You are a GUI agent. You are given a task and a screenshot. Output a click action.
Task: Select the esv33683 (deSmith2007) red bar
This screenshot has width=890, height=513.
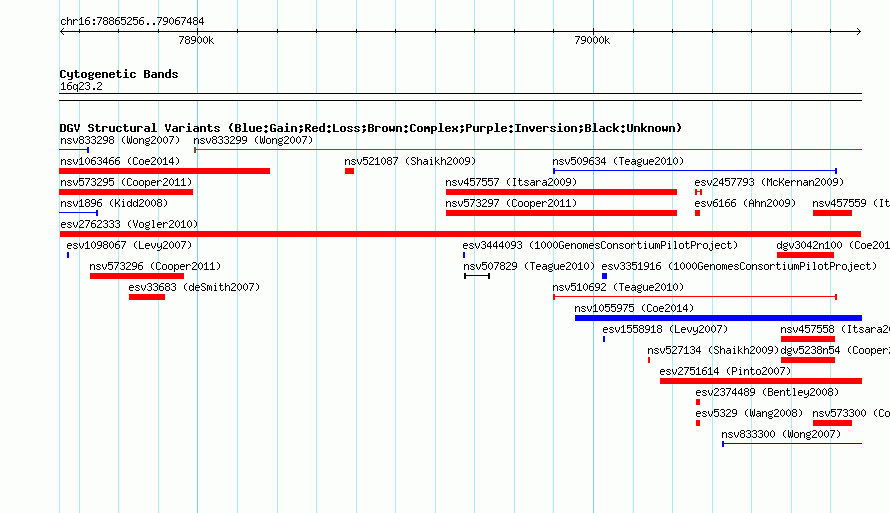coord(147,297)
